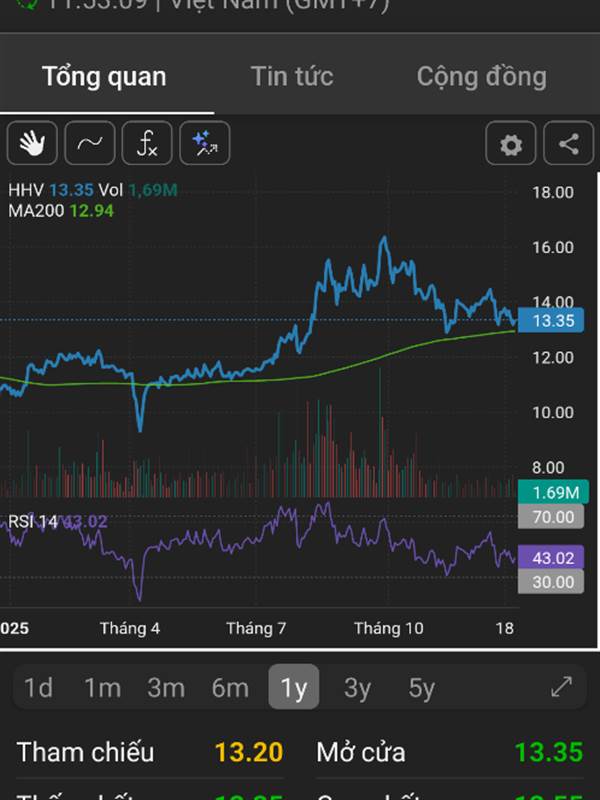Open the AI sparkle analysis tool
Screen dimensions: 600x800
[x=205, y=145]
